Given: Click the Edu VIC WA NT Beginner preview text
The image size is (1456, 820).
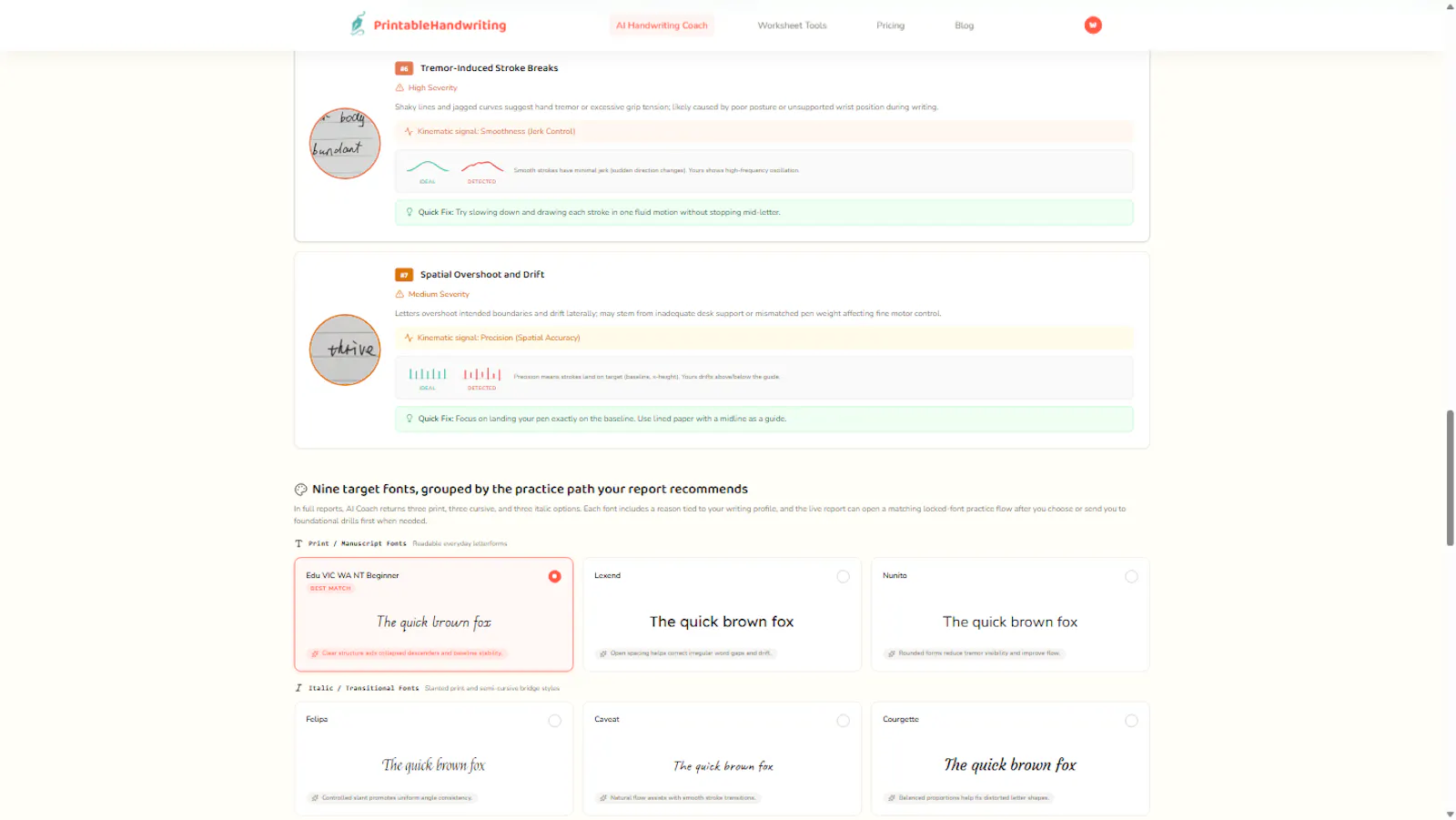Looking at the screenshot, I should [434, 623].
